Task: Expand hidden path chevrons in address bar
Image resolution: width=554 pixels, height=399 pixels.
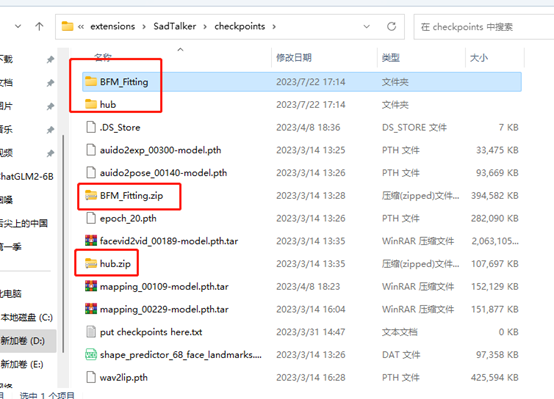Action: (81, 27)
